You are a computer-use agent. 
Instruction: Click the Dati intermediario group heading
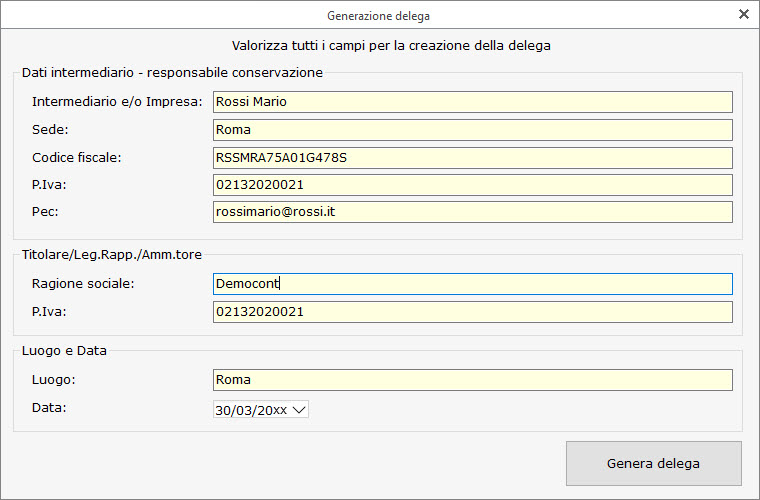pyautogui.click(x=172, y=72)
